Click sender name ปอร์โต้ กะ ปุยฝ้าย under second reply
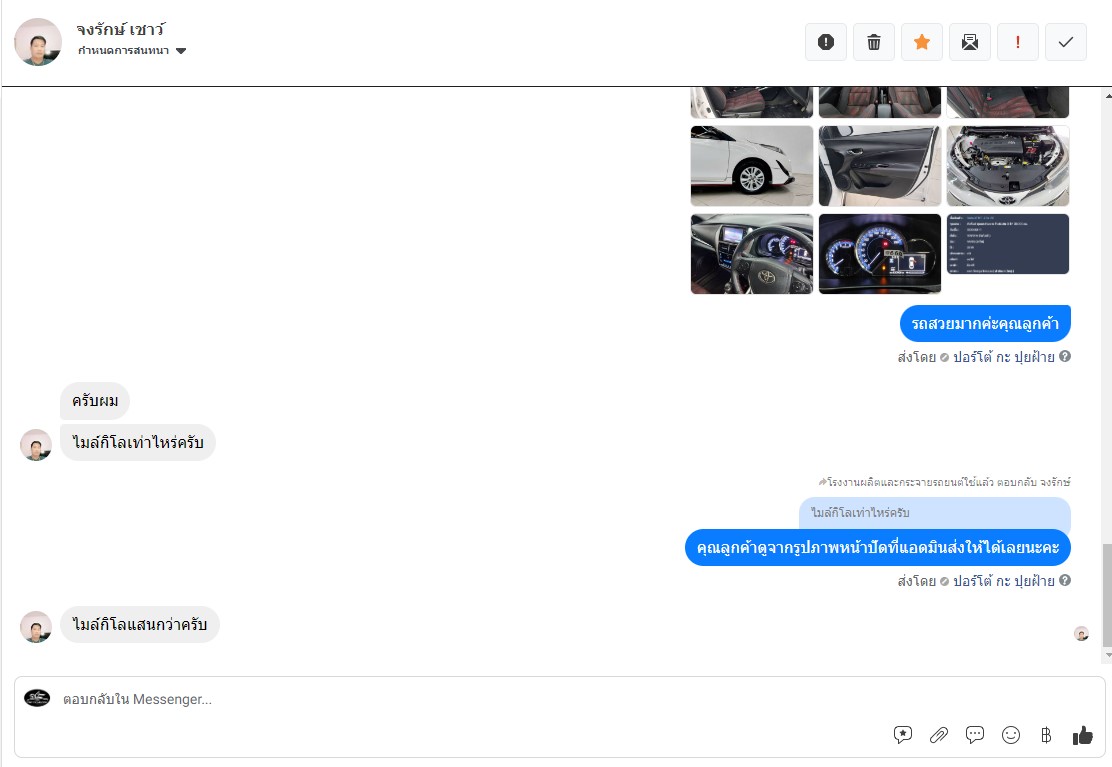Viewport: 1112px width, 767px height. [x=1003, y=581]
